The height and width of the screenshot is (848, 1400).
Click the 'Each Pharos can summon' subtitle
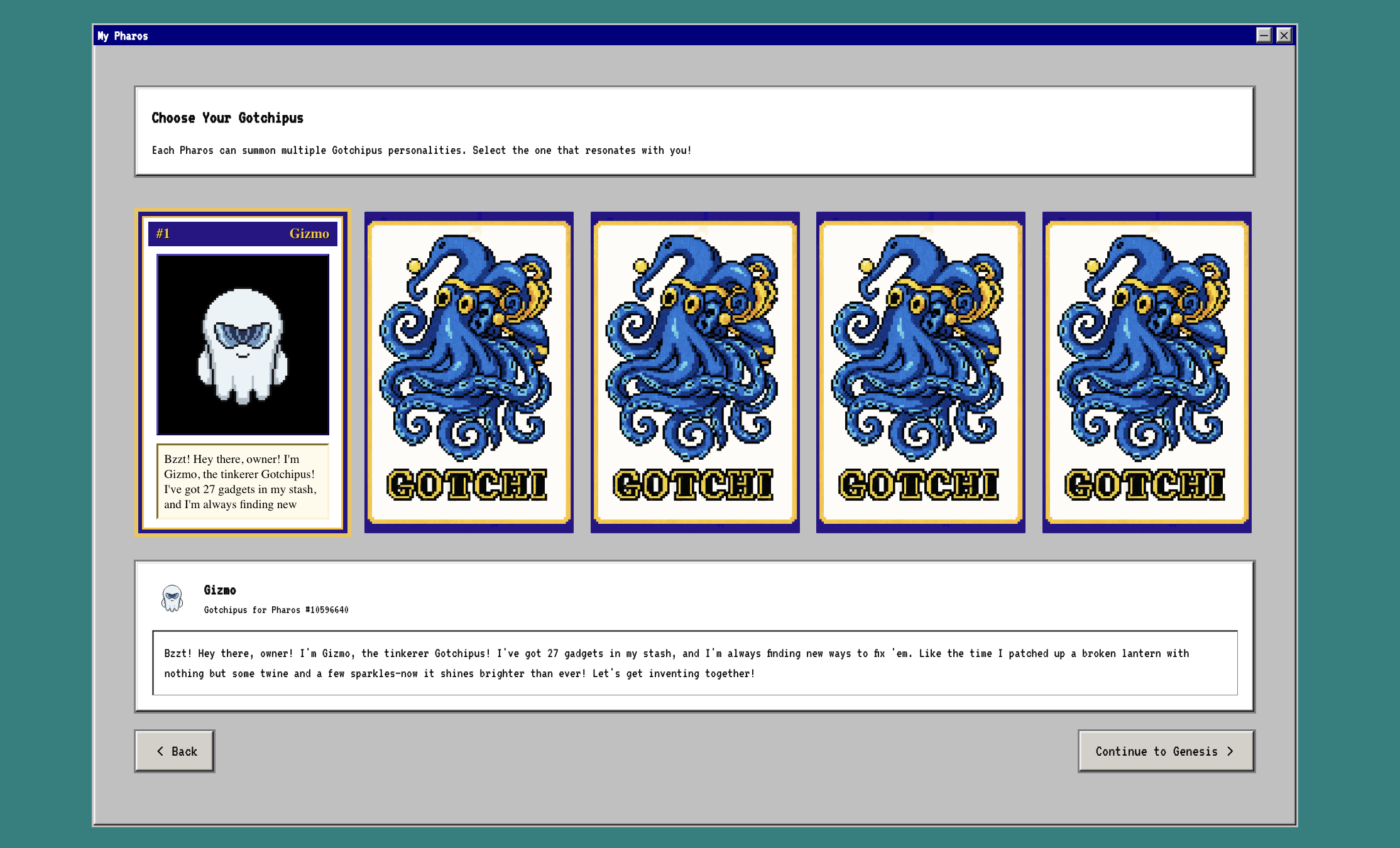pyautogui.click(x=421, y=150)
